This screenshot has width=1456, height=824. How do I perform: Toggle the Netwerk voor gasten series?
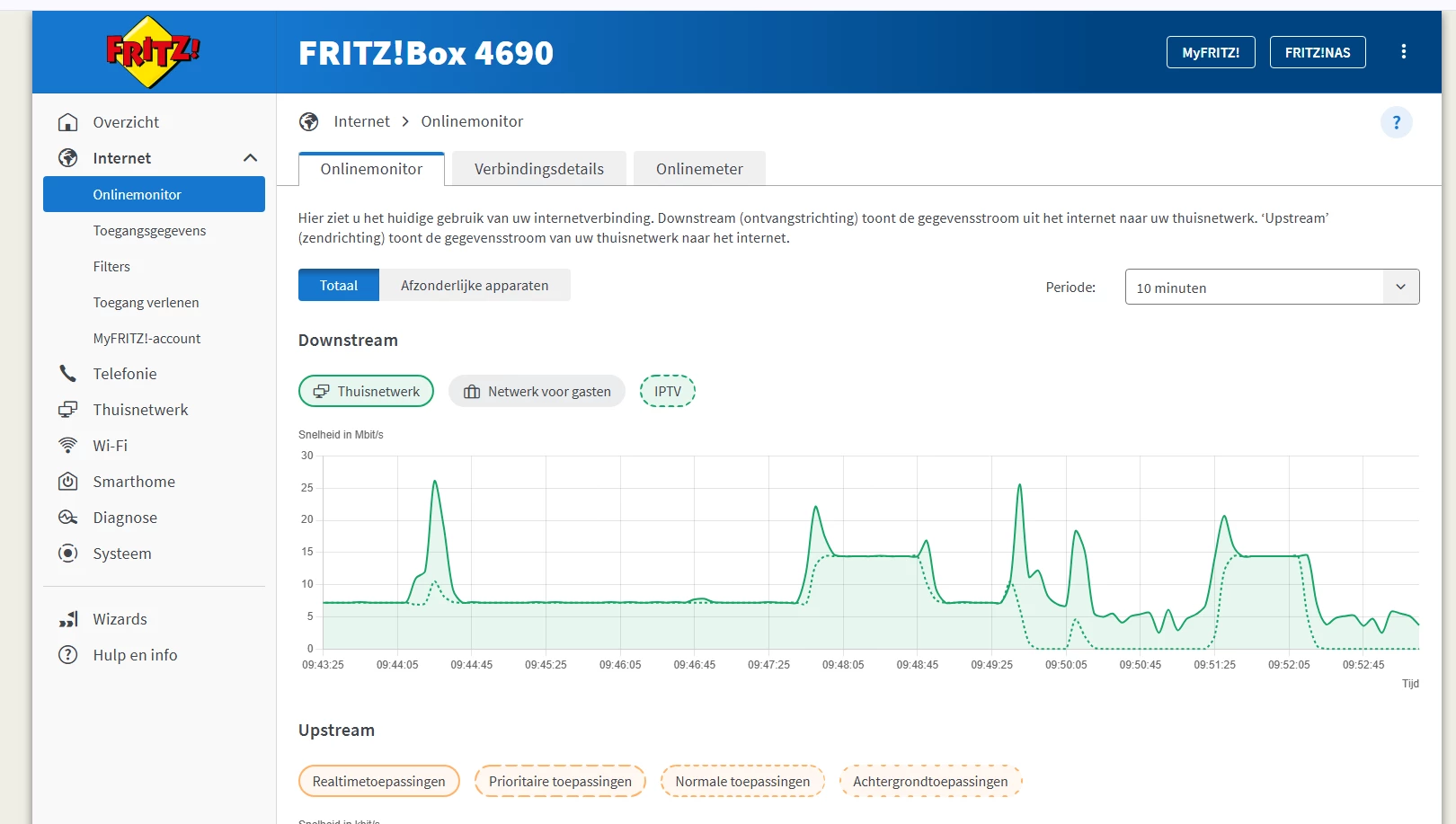[x=537, y=391]
